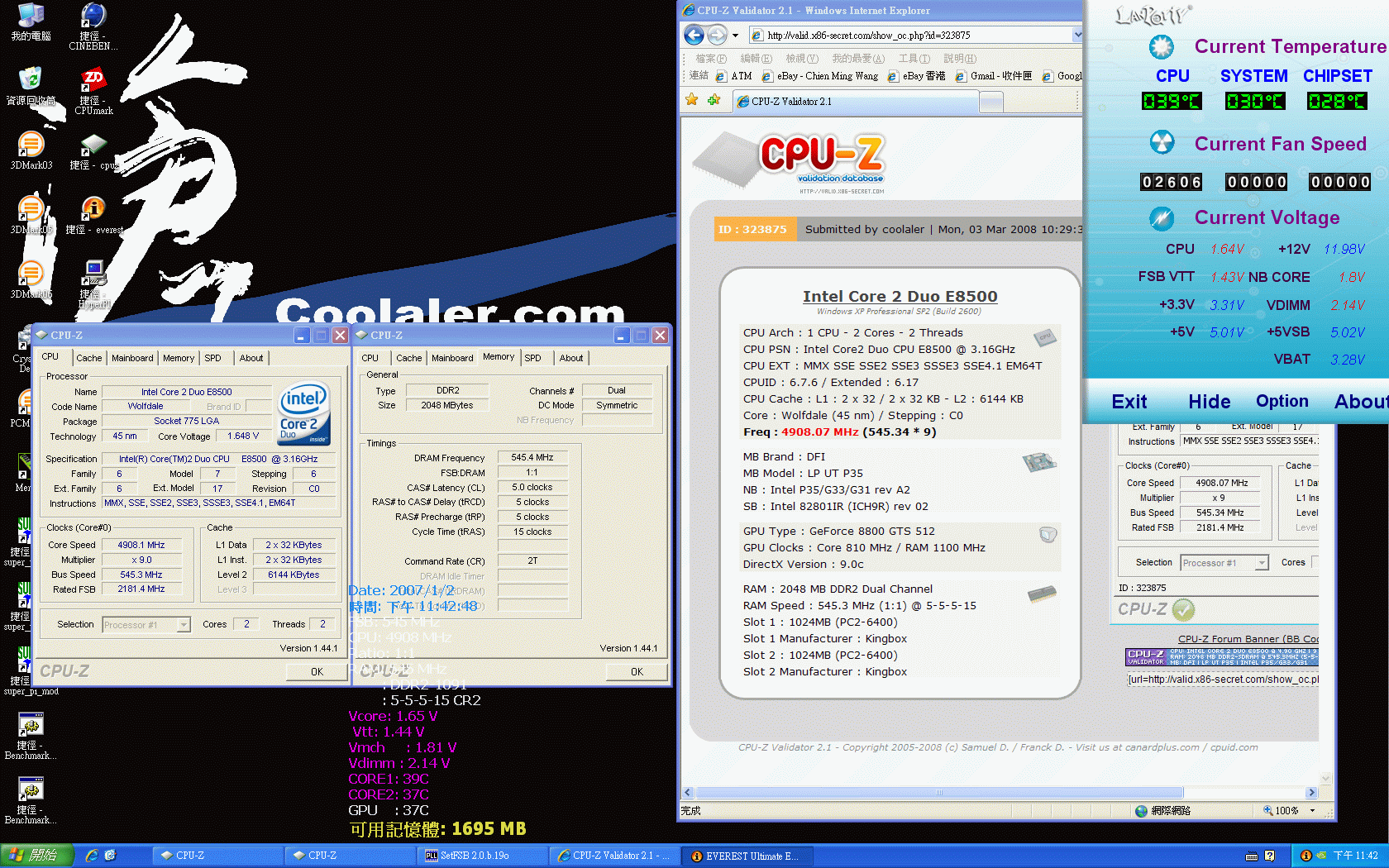Click the BB code url text field on the page
This screenshot has height=868, width=1389.
(x=1223, y=680)
